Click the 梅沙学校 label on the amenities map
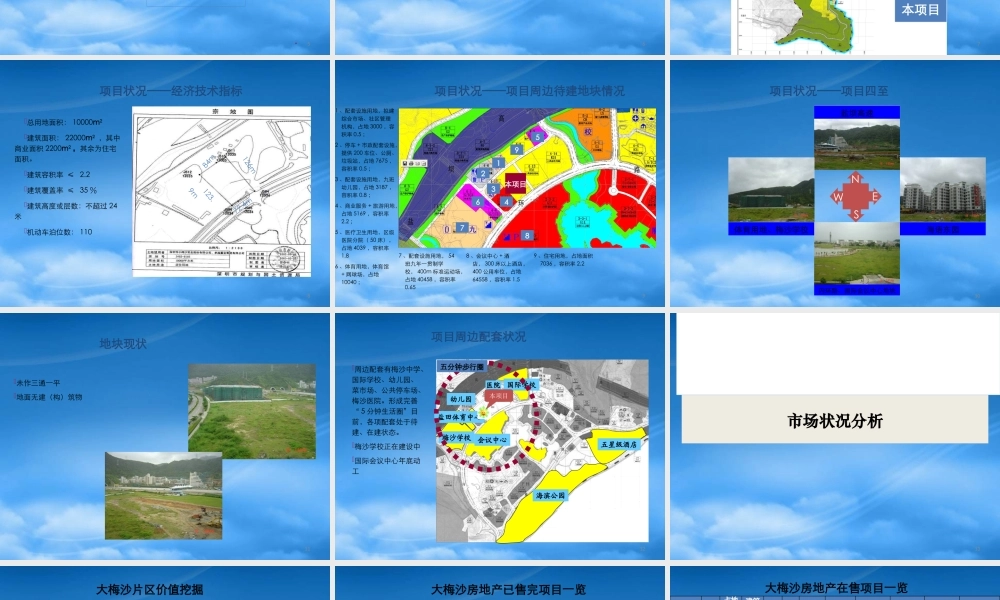The width and height of the screenshot is (1000, 600). (457, 438)
